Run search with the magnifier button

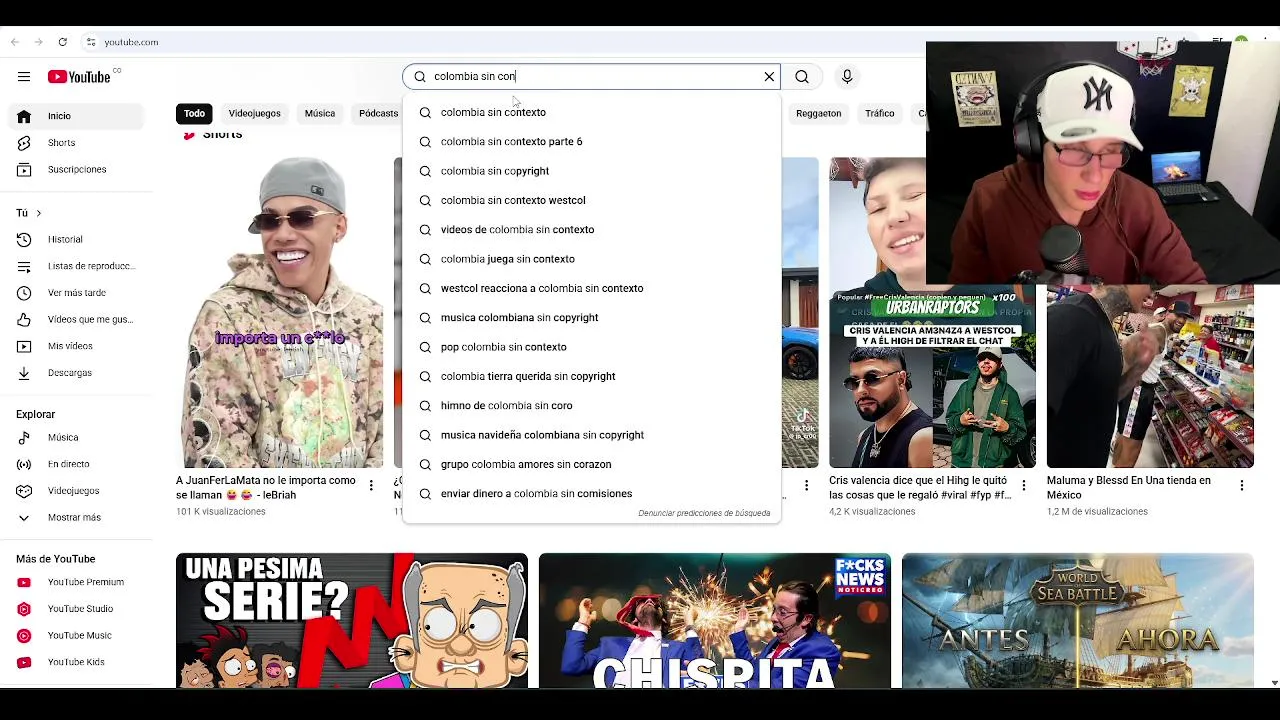click(x=802, y=77)
